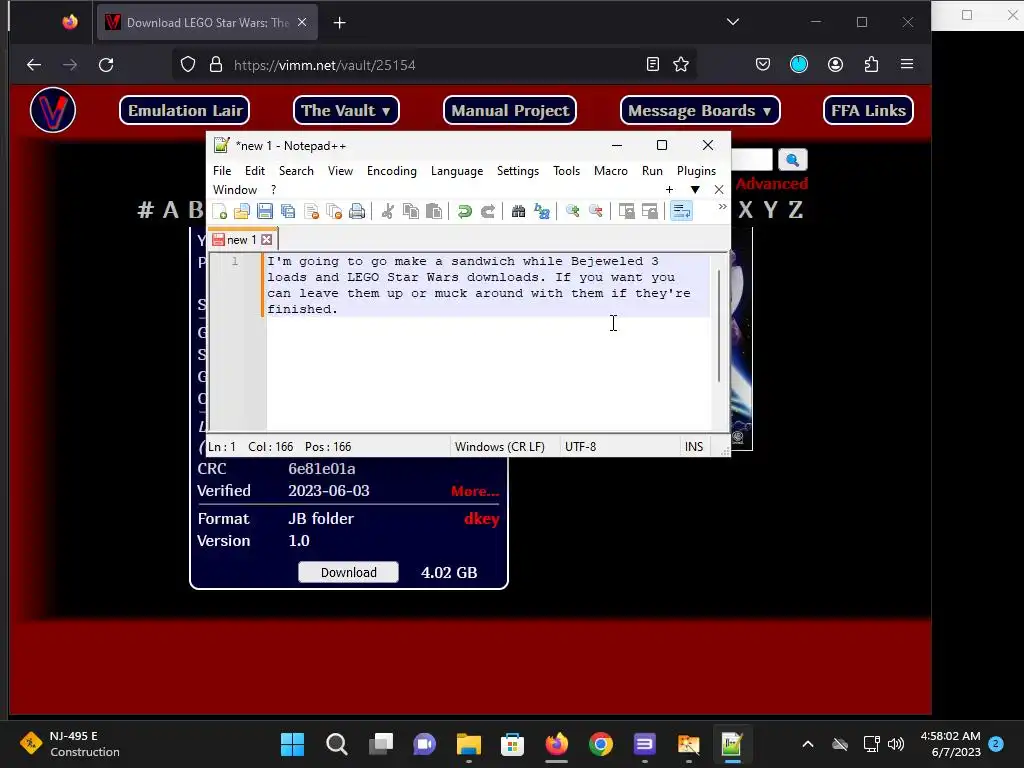Open a new Firefox tab
Viewport: 1024px width, 768px height.
[x=340, y=23]
